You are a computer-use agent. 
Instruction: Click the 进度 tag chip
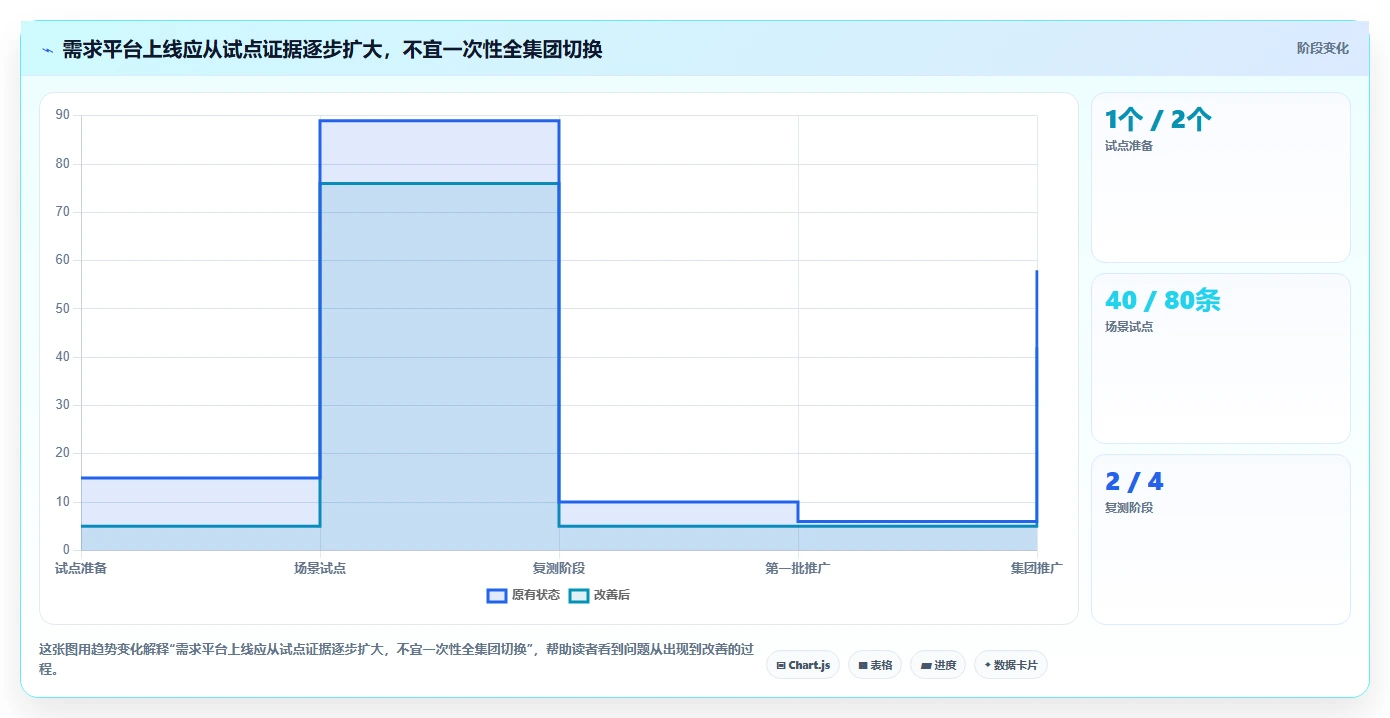938,665
